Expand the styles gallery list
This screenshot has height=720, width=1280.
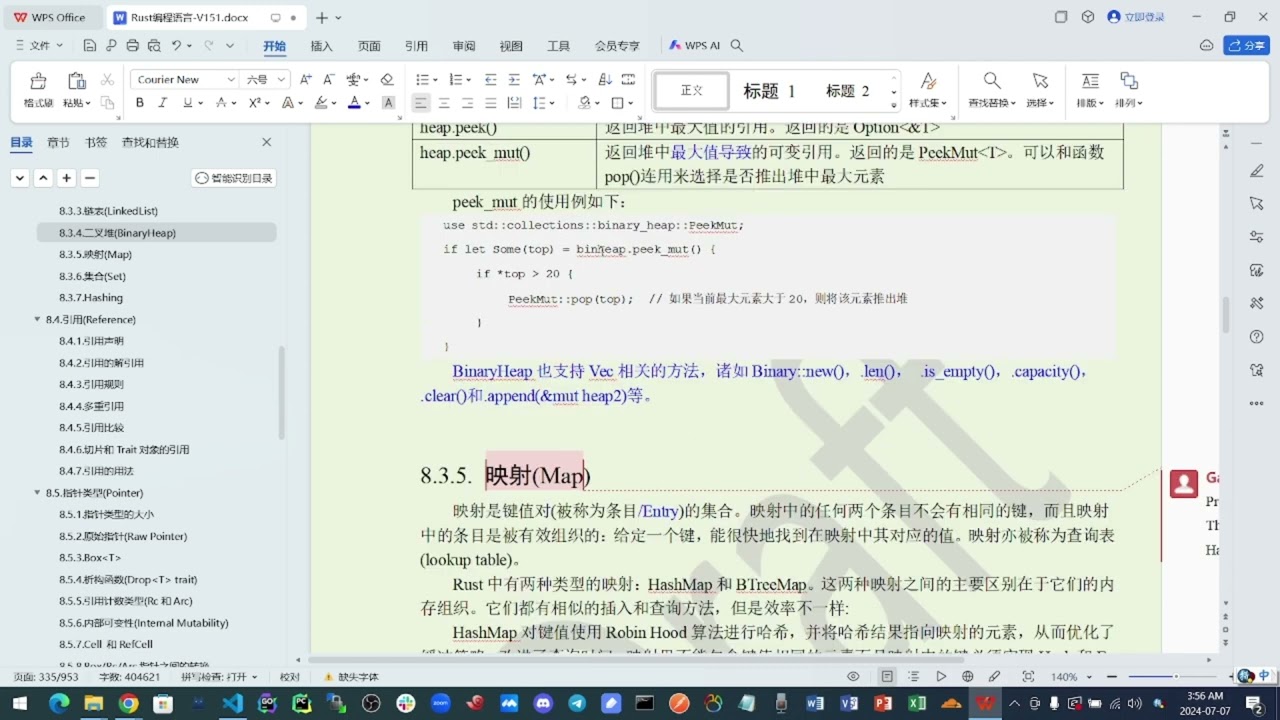pyautogui.click(x=894, y=104)
